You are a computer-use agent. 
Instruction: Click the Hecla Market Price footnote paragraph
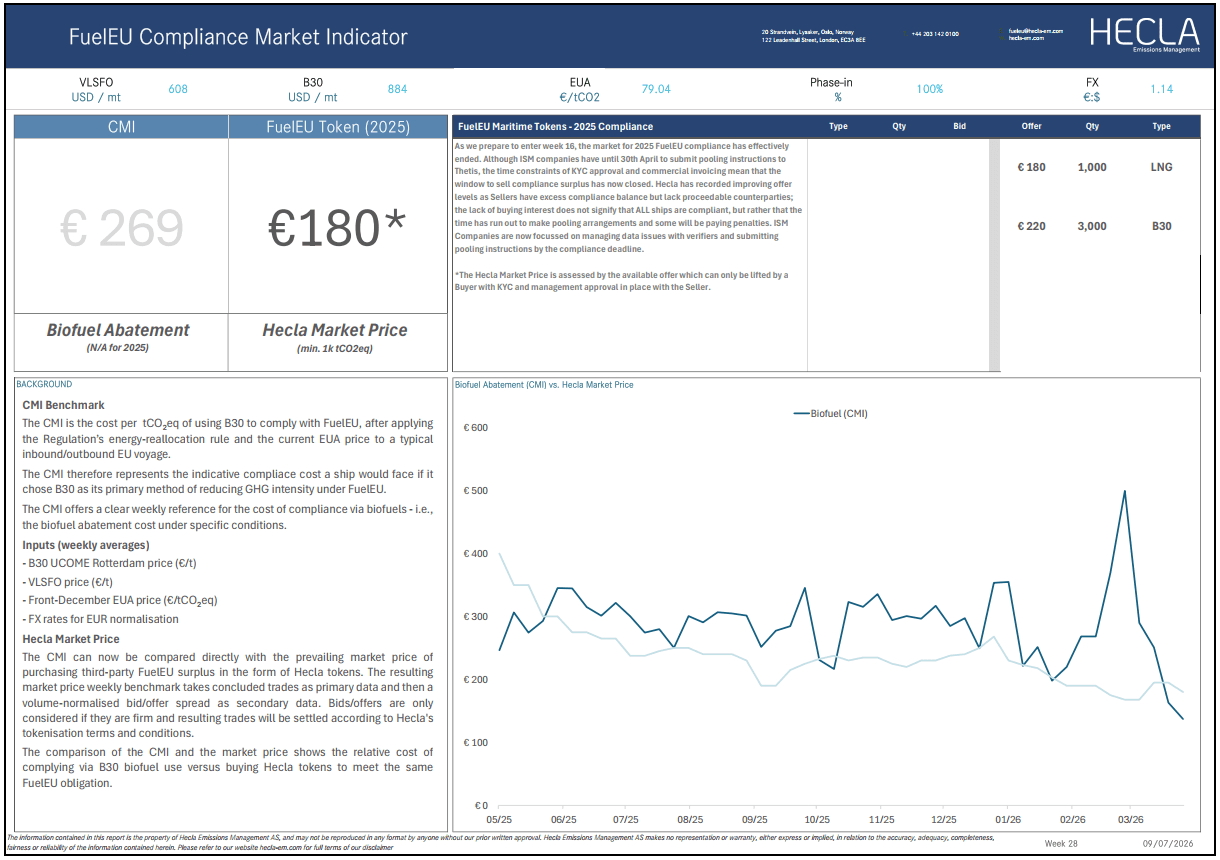[621, 280]
